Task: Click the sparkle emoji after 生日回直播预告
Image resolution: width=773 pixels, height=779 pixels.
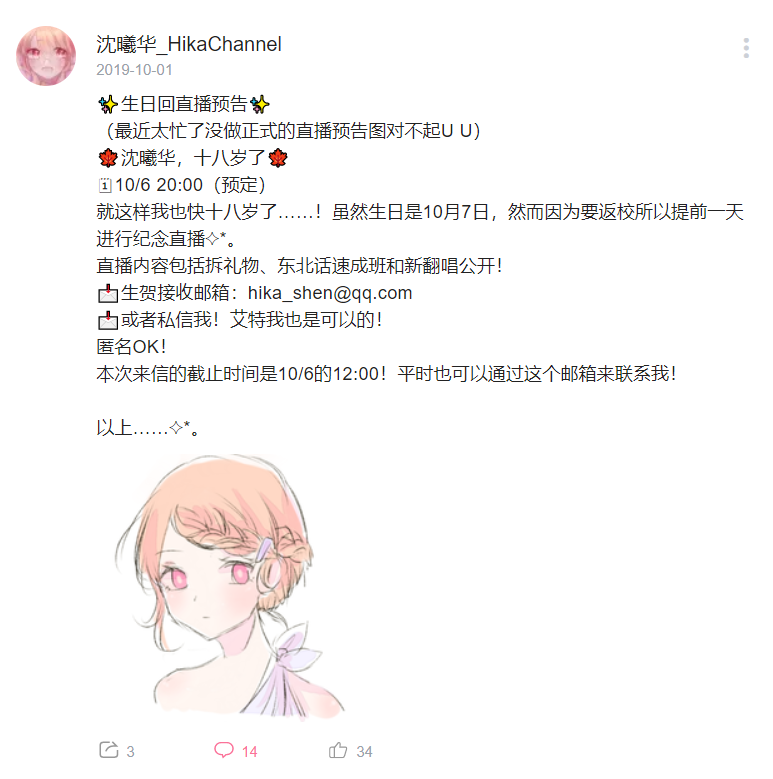Action: click(259, 104)
